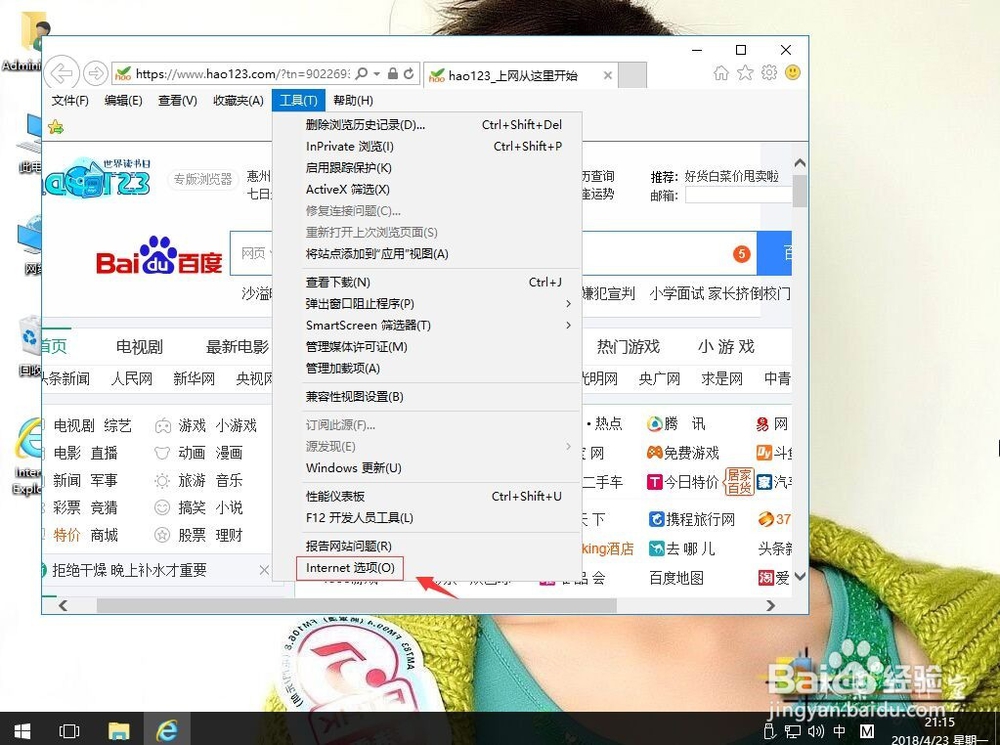1000x745 pixels.
Task: Click the browser Back arrow button
Action: point(62,73)
